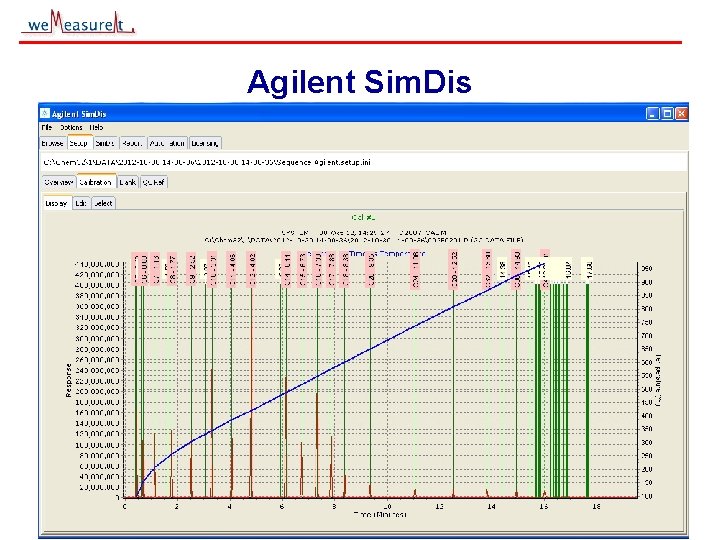The image size is (720, 540).
Task: Select the Setup tab
Action: 79,143
